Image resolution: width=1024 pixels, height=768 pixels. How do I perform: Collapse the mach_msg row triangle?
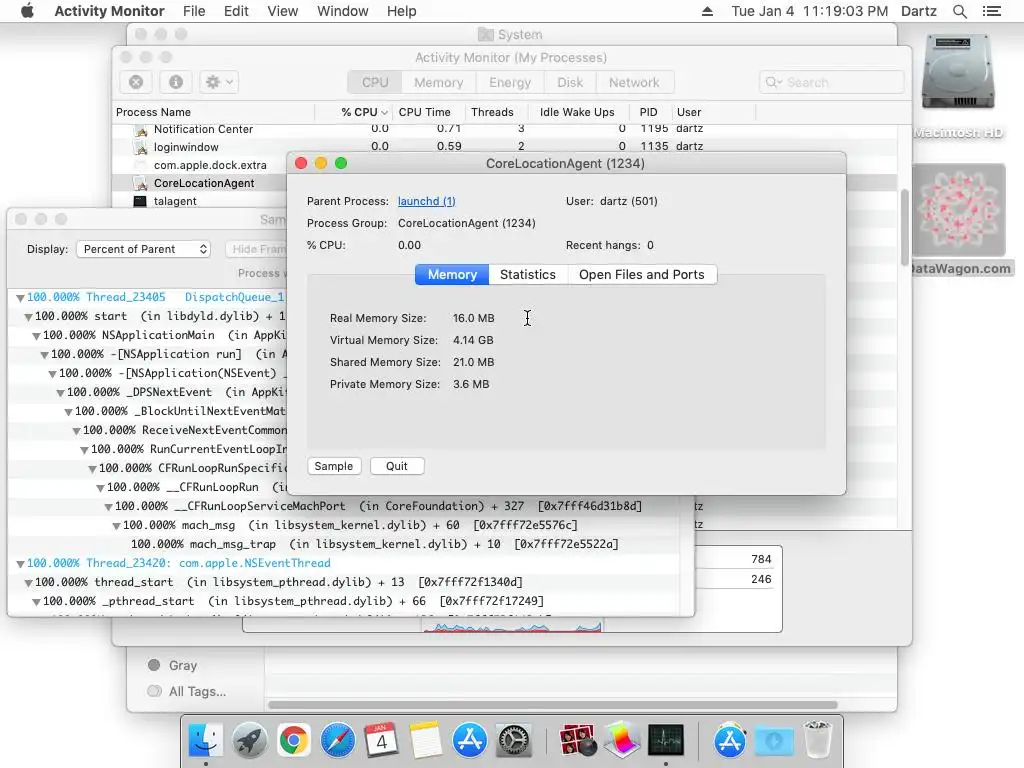(116, 526)
